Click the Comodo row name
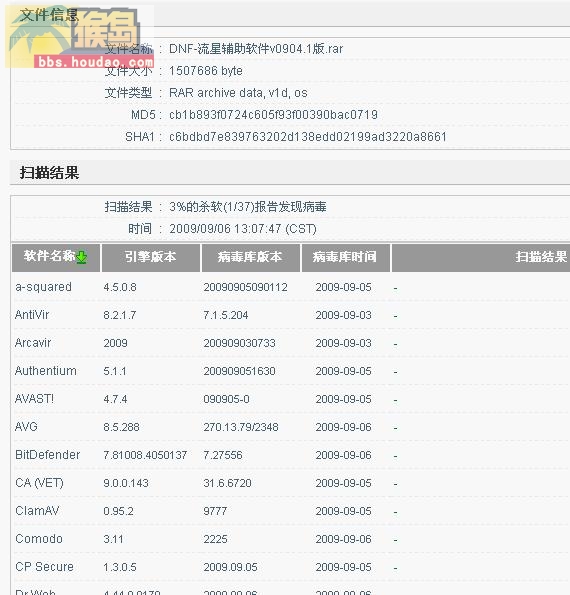 pos(39,539)
